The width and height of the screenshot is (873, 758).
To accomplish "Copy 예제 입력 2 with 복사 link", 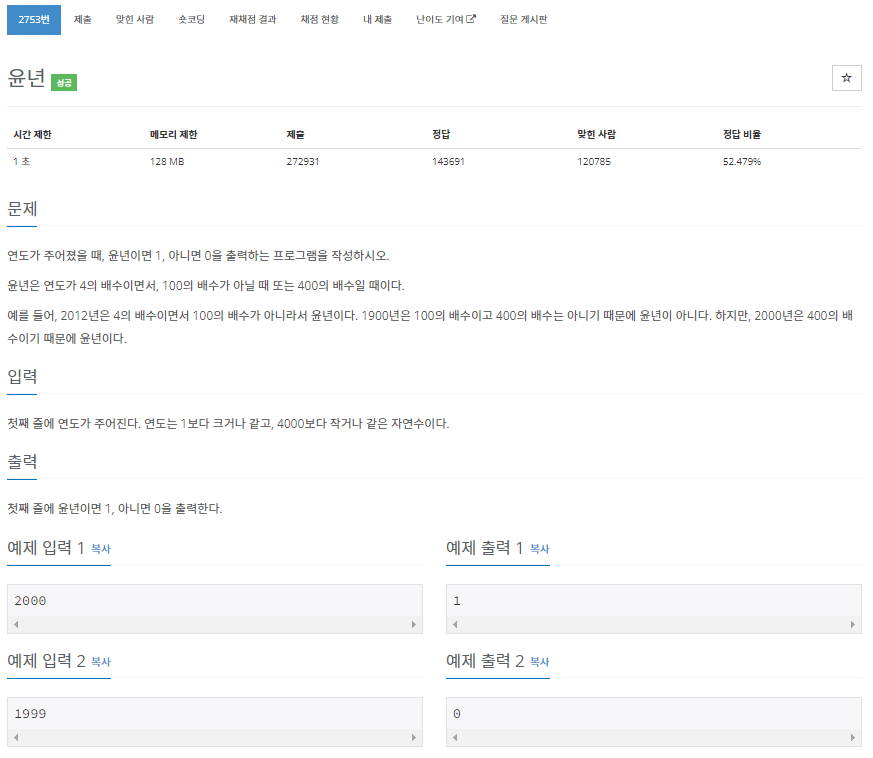I will click(x=101, y=662).
